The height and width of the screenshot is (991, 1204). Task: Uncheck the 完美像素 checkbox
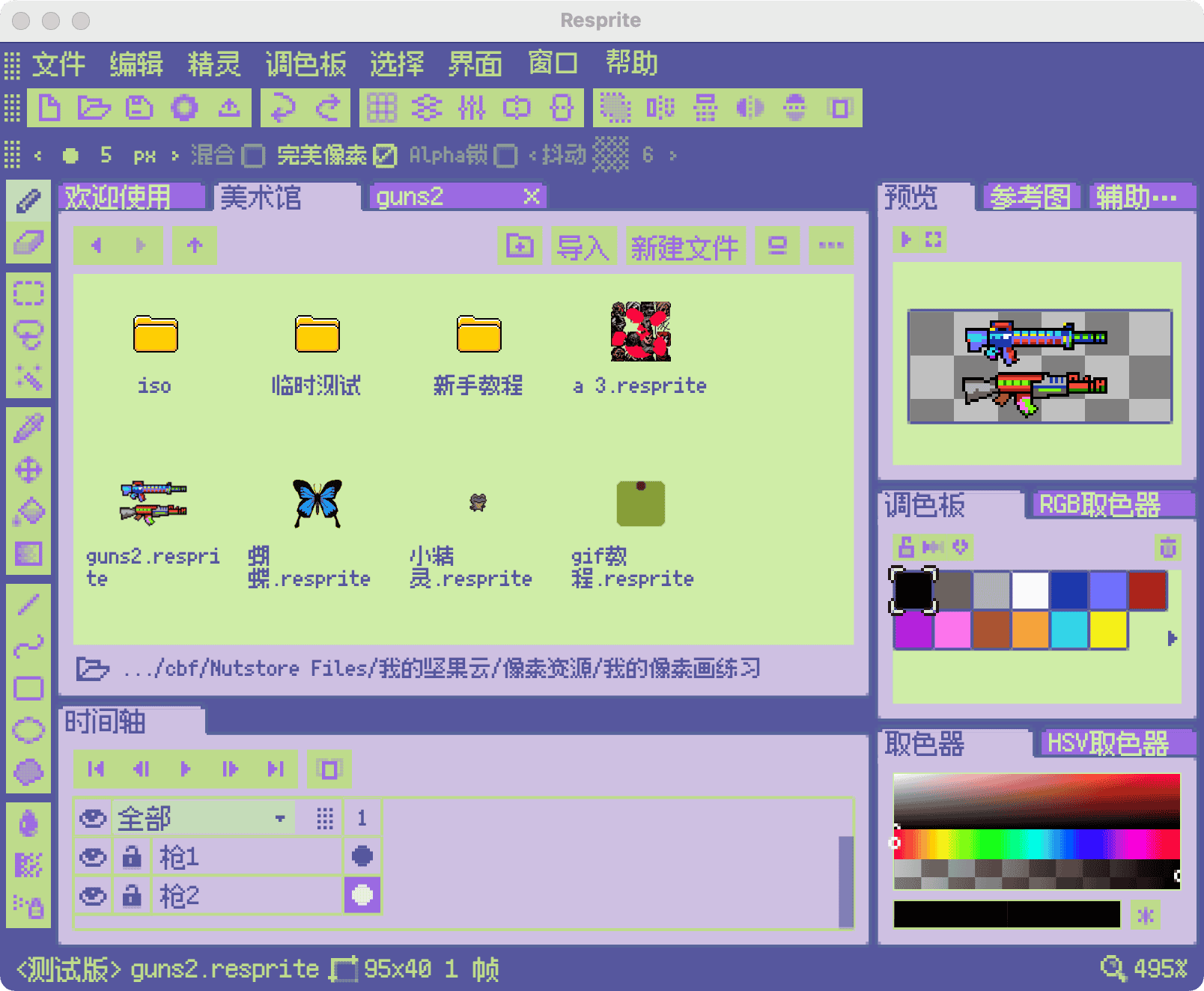384,155
